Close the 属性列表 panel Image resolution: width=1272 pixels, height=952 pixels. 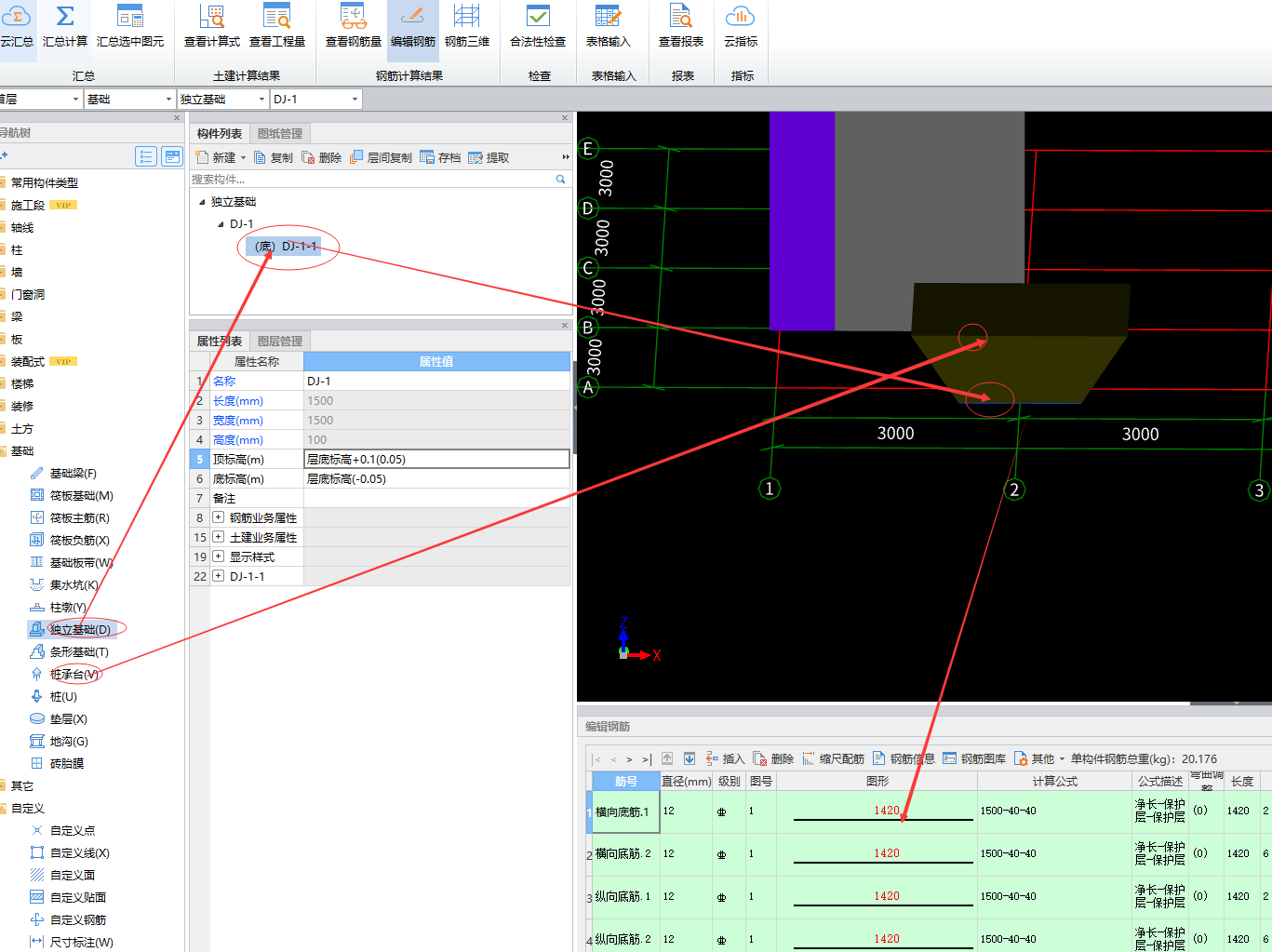pos(565,326)
